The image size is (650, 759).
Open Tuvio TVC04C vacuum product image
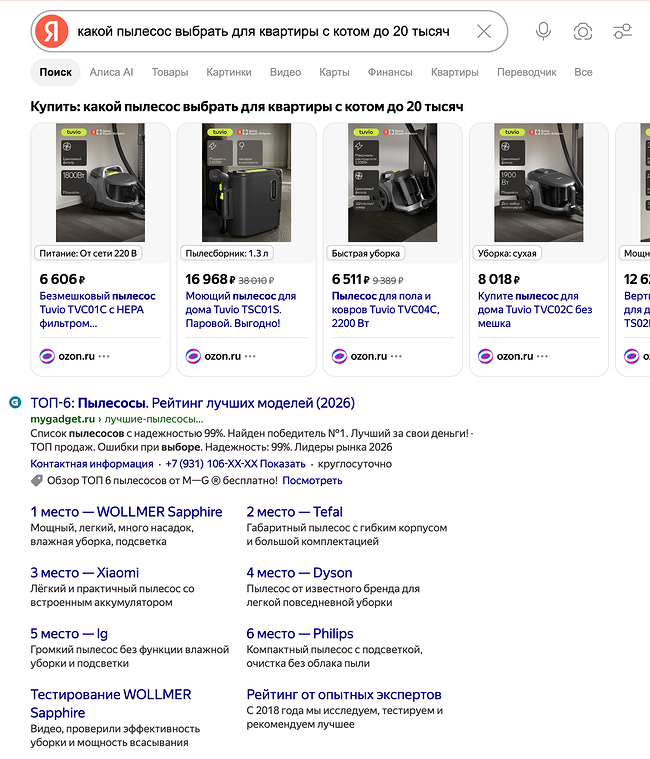point(393,182)
